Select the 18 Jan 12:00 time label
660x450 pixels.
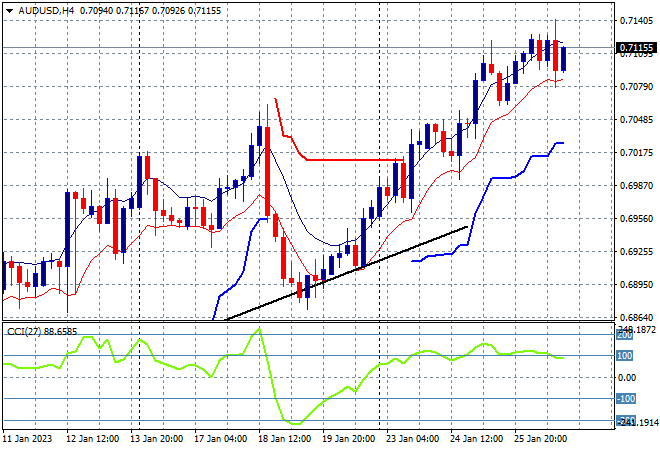[285, 439]
